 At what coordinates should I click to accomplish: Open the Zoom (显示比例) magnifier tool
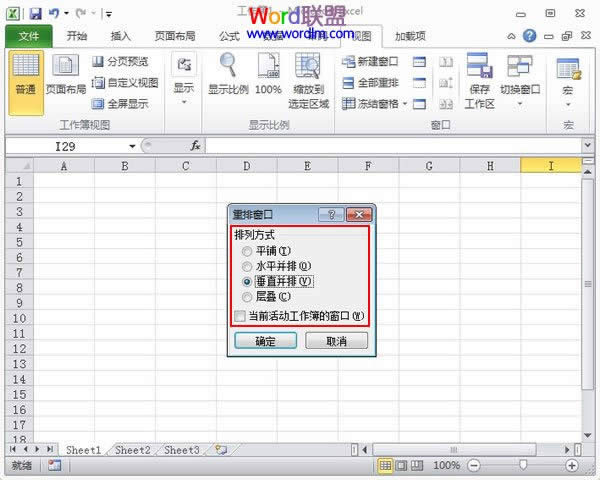tap(228, 75)
